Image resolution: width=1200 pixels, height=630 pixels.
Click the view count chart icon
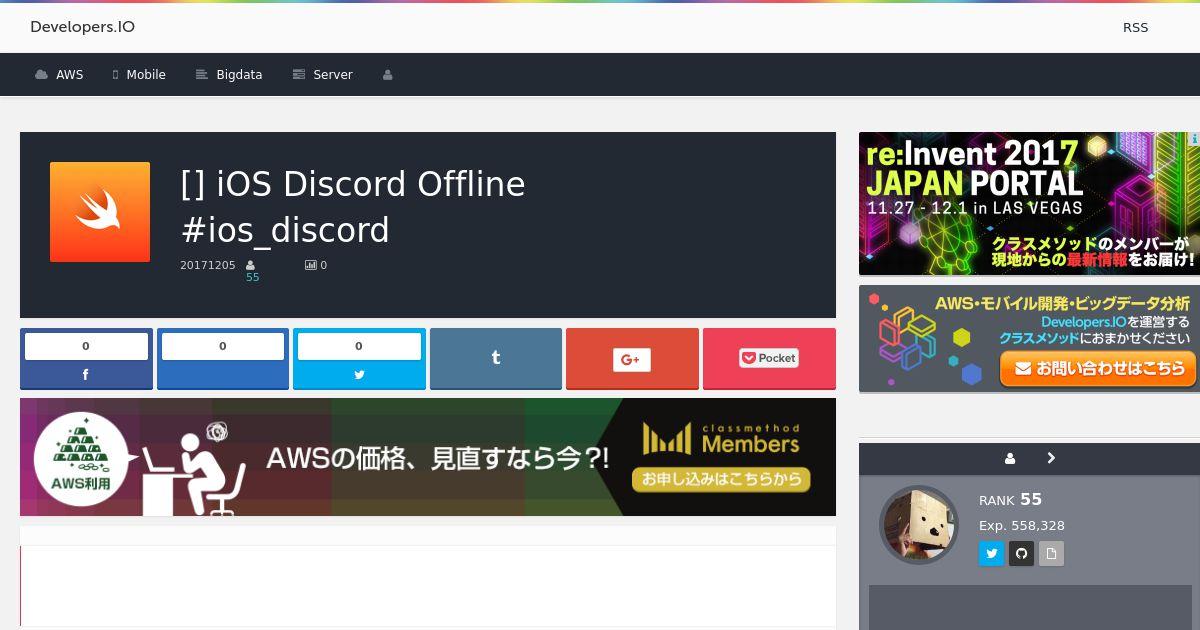310,265
